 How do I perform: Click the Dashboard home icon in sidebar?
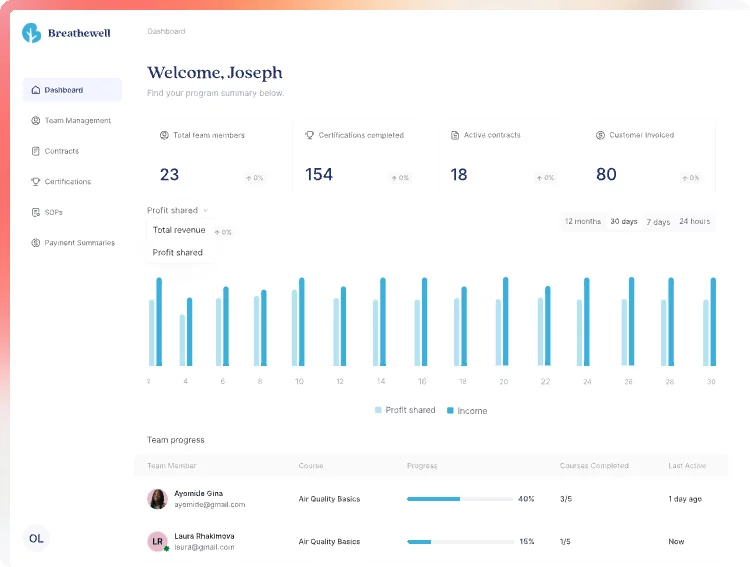click(36, 90)
